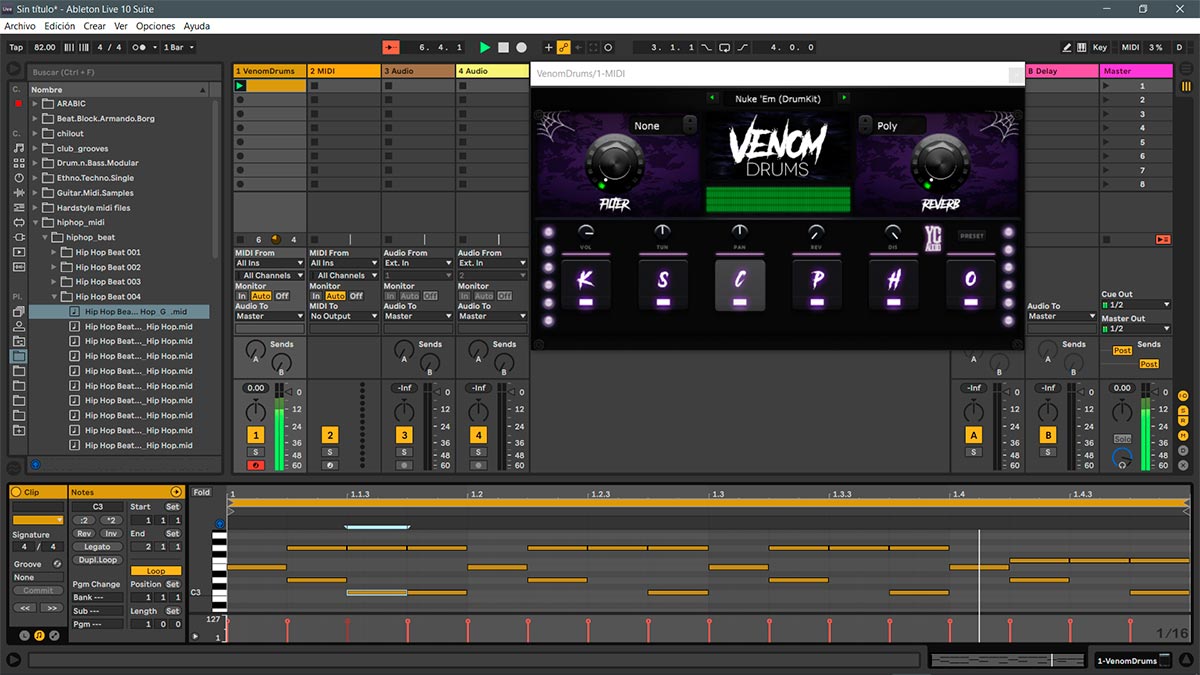Open the Archivo menu

[x=20, y=26]
